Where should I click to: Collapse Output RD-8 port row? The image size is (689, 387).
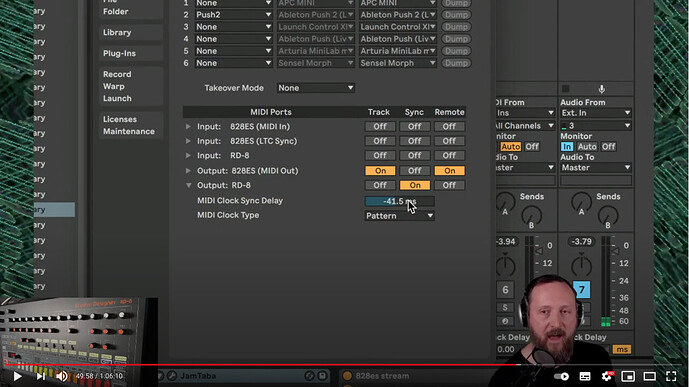pyautogui.click(x=189, y=185)
